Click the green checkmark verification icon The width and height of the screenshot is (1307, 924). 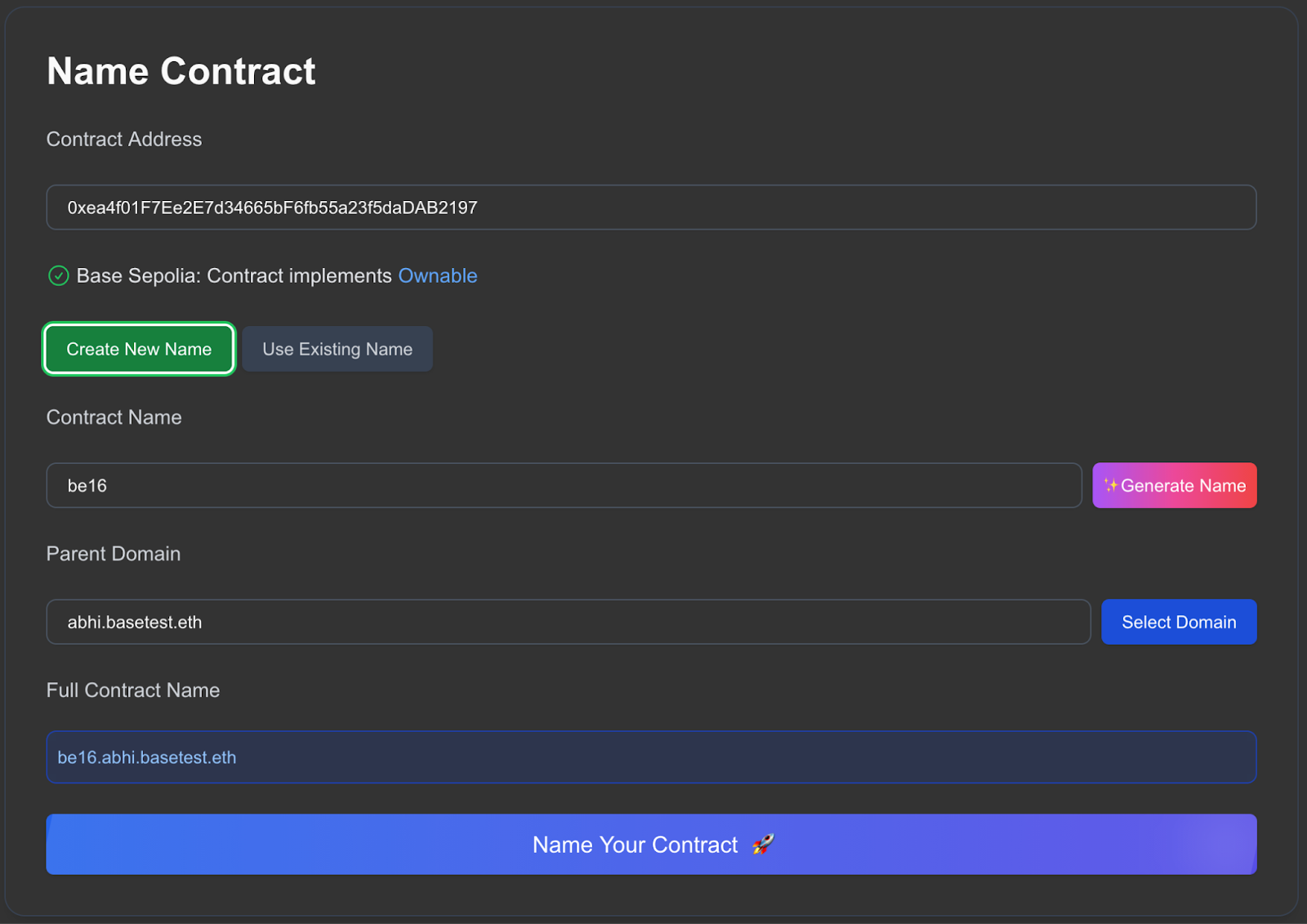pyautogui.click(x=59, y=276)
